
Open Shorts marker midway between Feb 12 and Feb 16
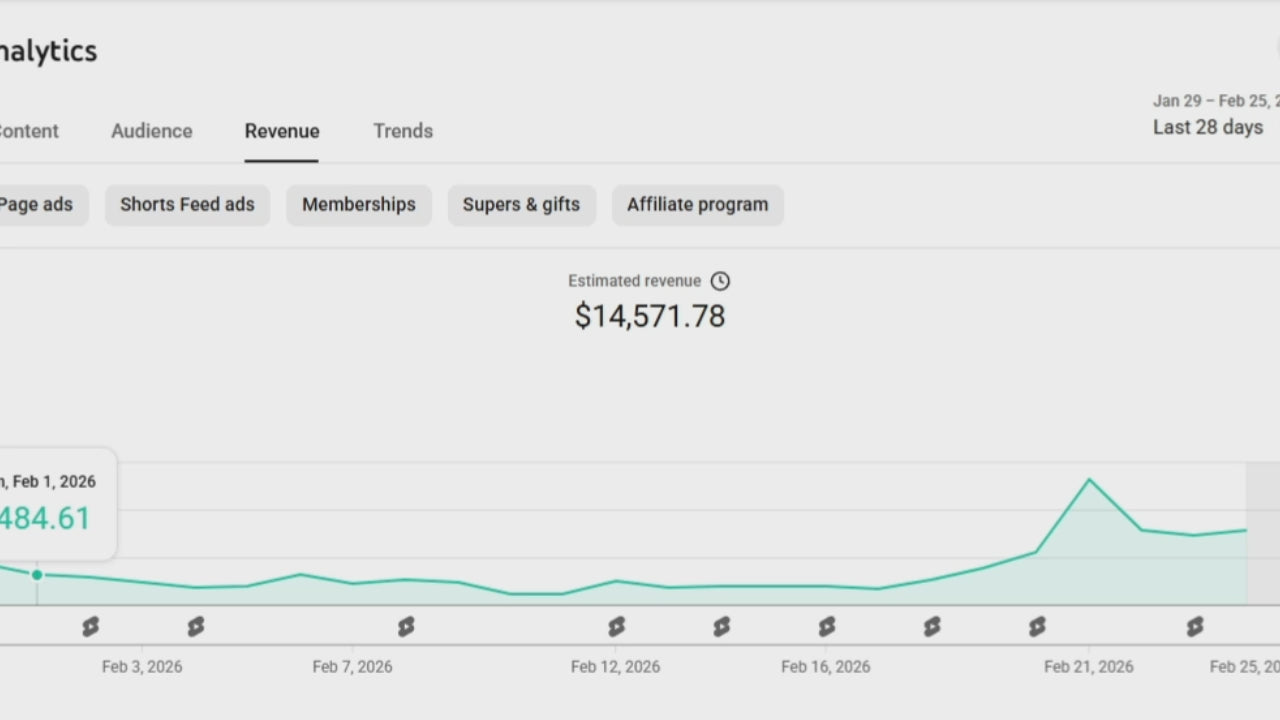click(721, 627)
